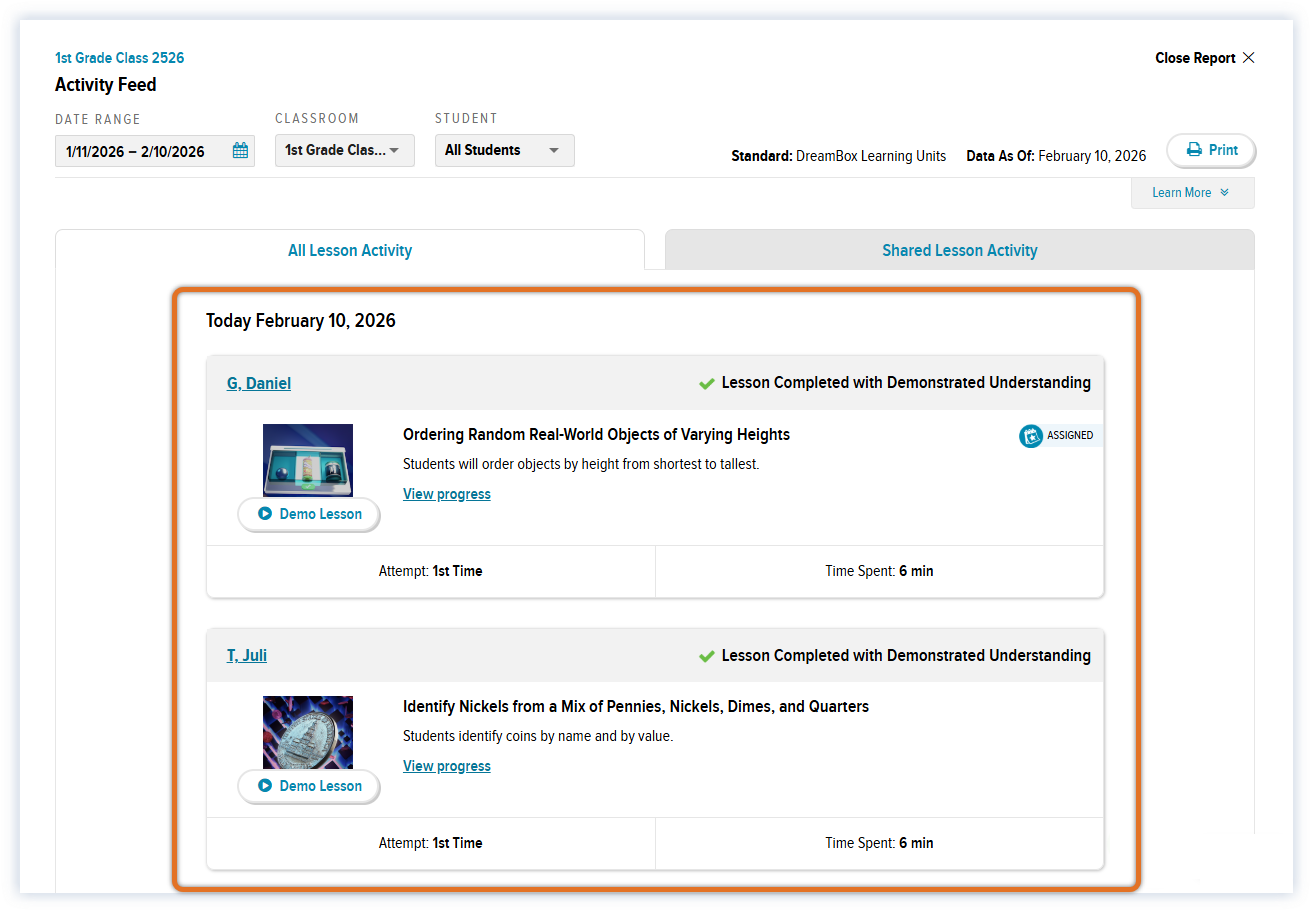Click the X icon to close the report
1313x913 pixels.
tap(1248, 58)
